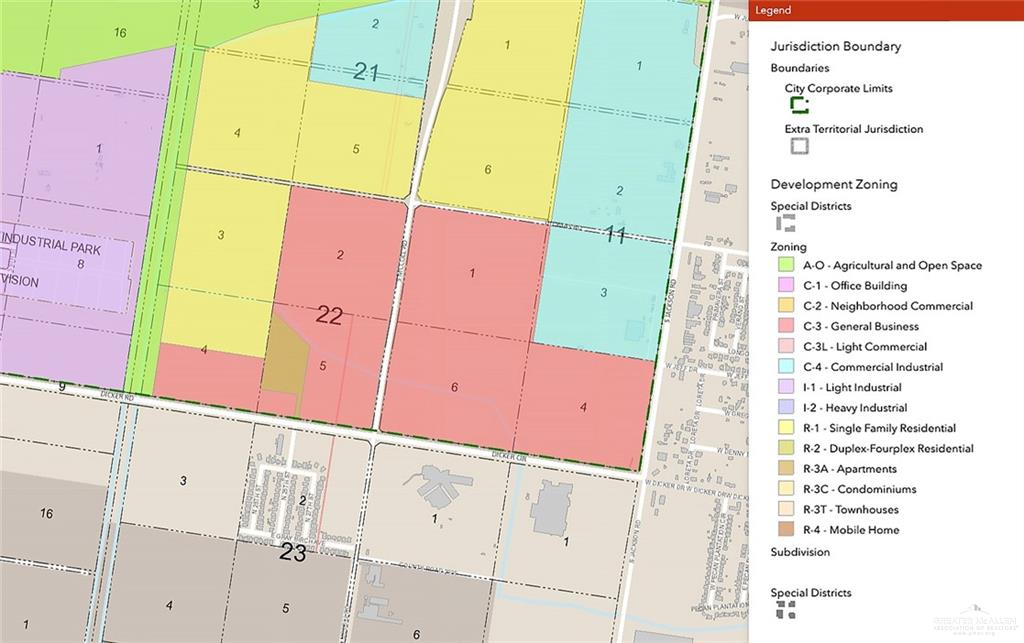Select the Jurisdiction Boundary section heading
Image resolution: width=1024 pixels, height=643 pixels.
tap(835, 46)
